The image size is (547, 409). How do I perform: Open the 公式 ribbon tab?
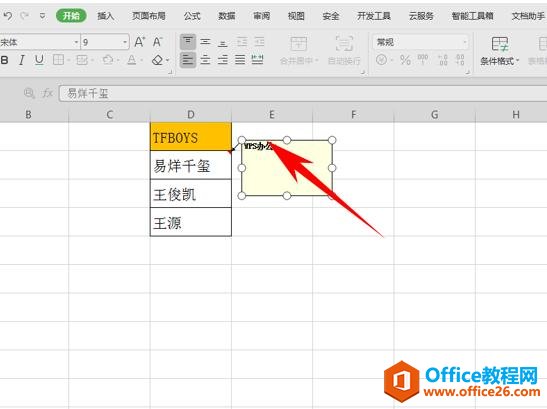[192, 16]
